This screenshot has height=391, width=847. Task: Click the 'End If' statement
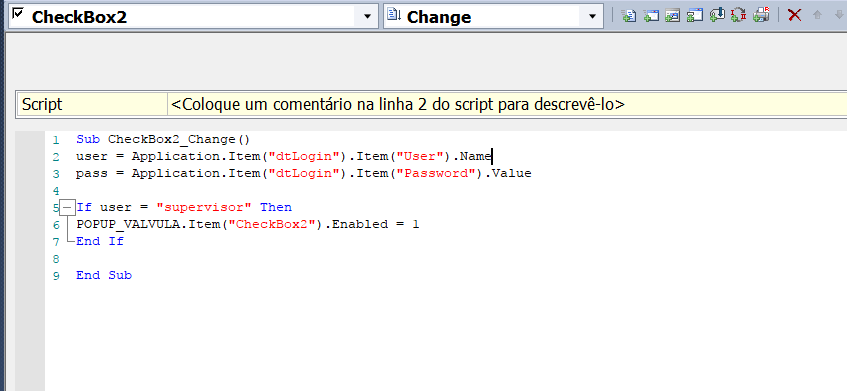click(100, 241)
